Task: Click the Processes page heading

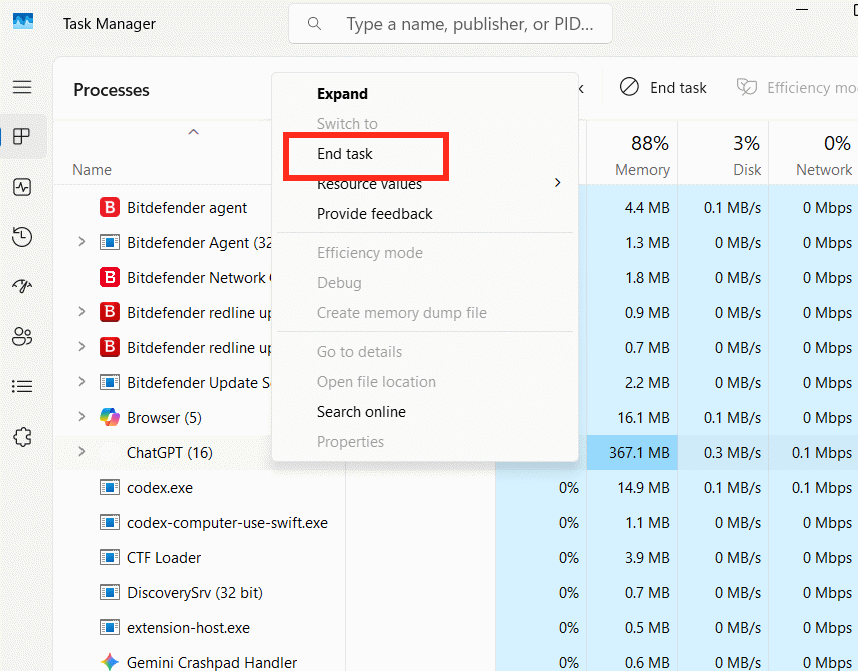Action: pos(111,90)
